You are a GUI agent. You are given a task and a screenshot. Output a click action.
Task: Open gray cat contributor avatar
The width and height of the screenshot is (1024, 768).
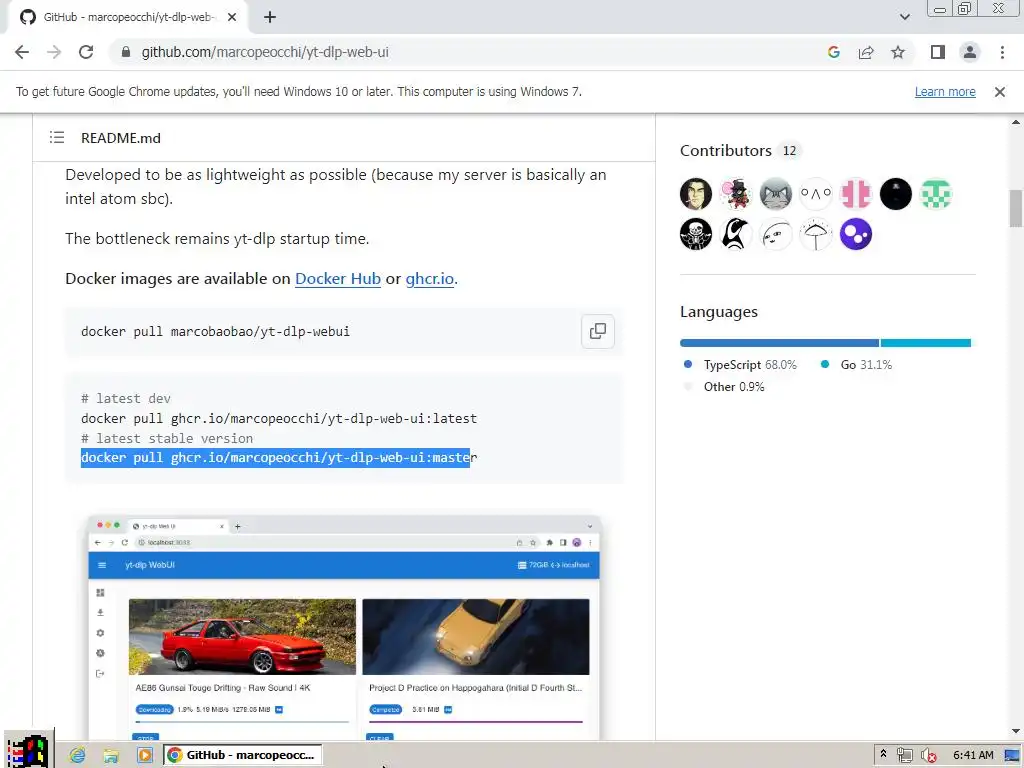click(x=775, y=194)
